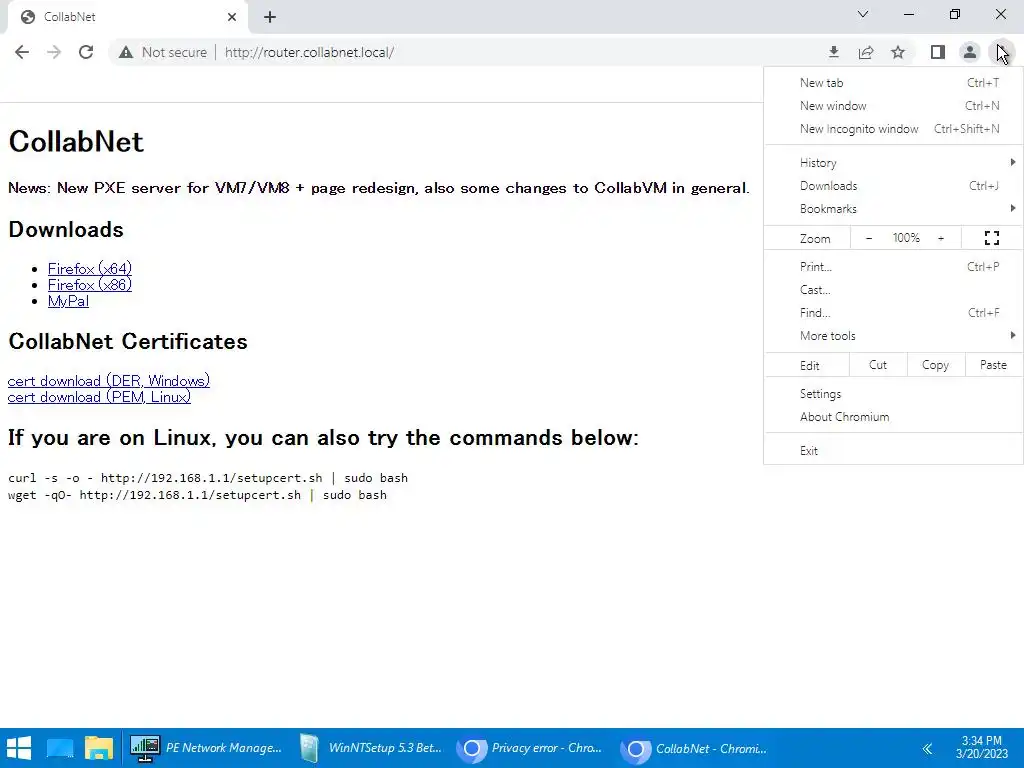Viewport: 1024px width, 768px height.
Task: Download Firefox (x86) link
Action: 89,285
